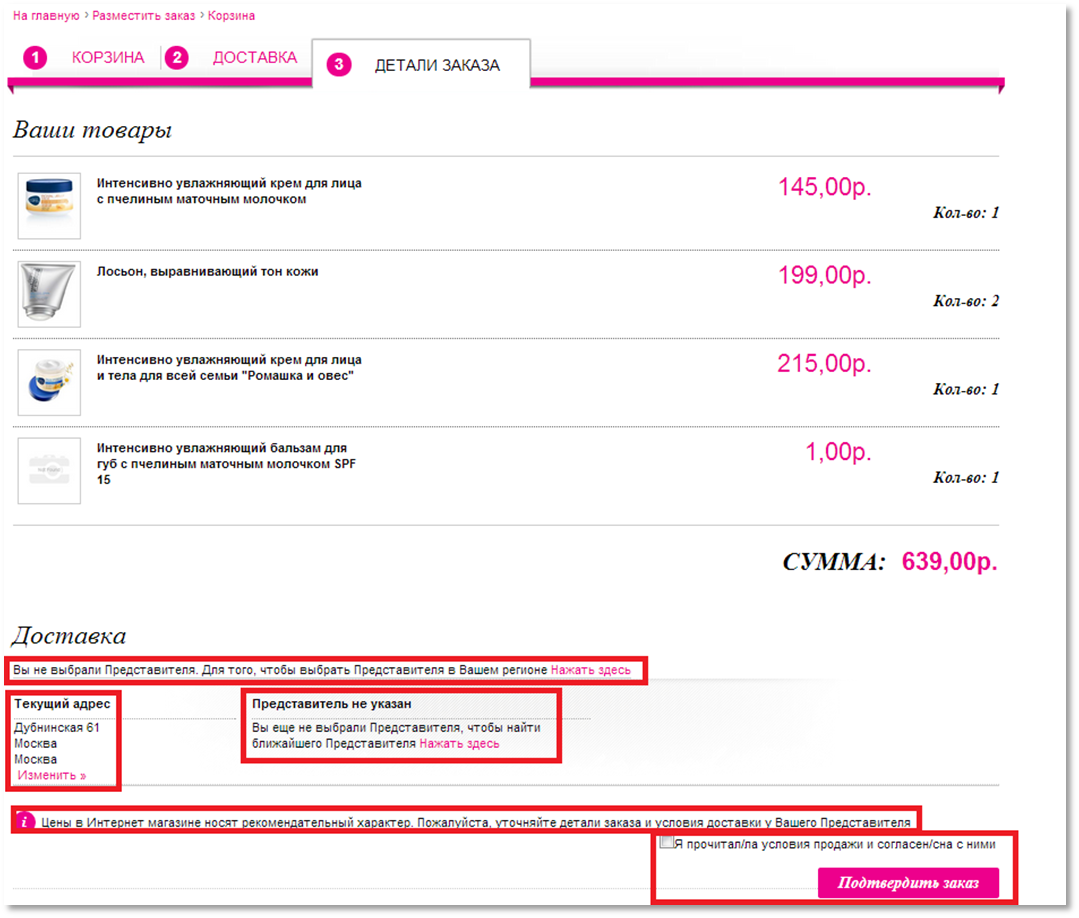
Task: Open the Ромашка и овес cream thumbnail
Action: [x=49, y=382]
